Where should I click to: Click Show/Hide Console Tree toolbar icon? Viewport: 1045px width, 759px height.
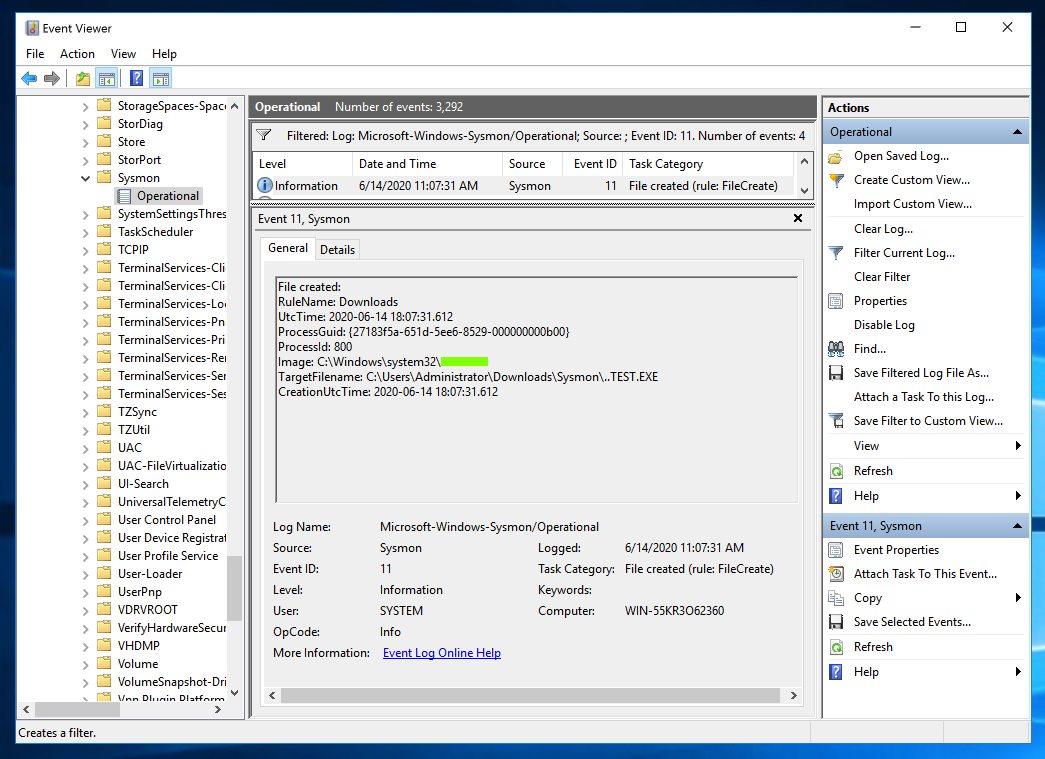point(106,78)
